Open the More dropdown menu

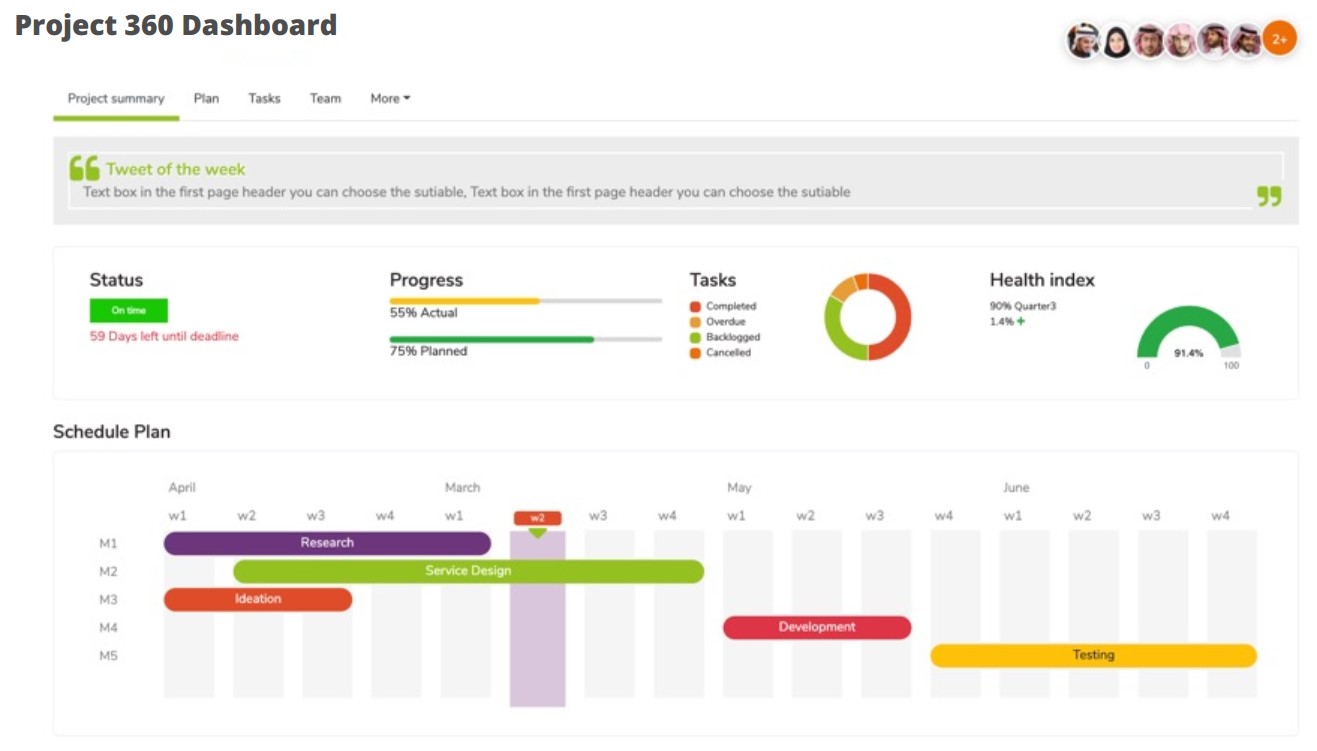pos(390,98)
